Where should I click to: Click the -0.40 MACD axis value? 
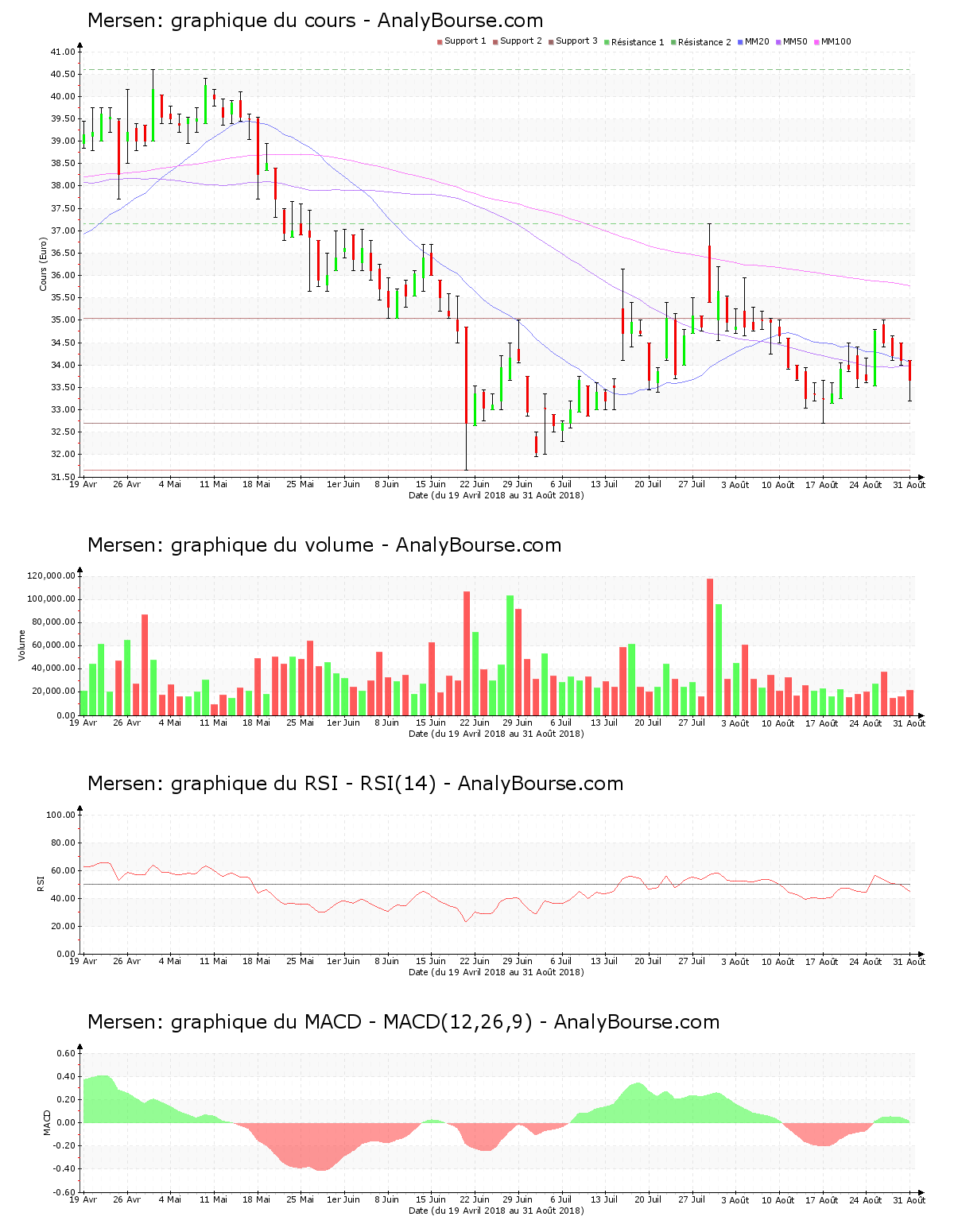(x=64, y=1169)
